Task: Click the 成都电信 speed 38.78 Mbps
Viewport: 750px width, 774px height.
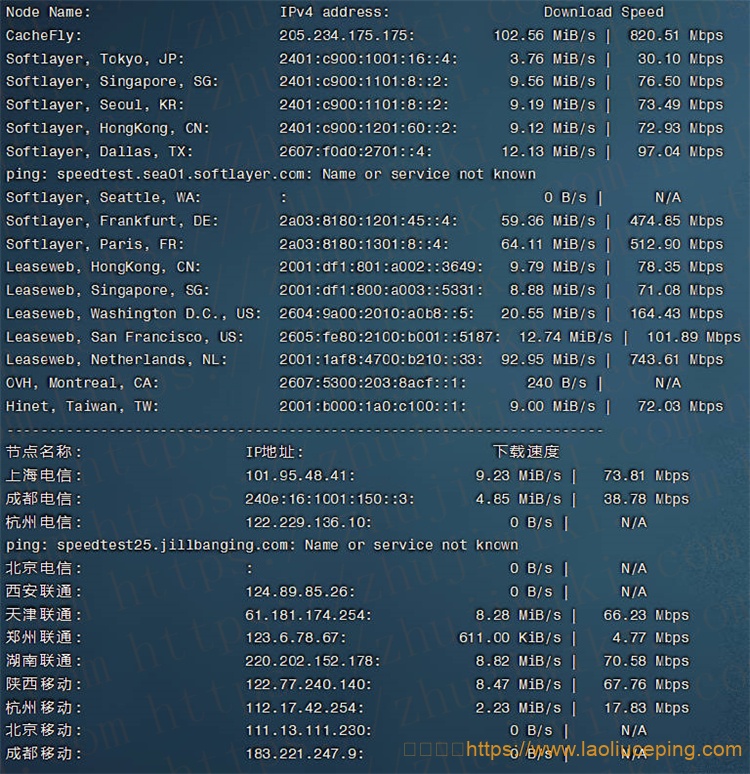Action: click(646, 499)
